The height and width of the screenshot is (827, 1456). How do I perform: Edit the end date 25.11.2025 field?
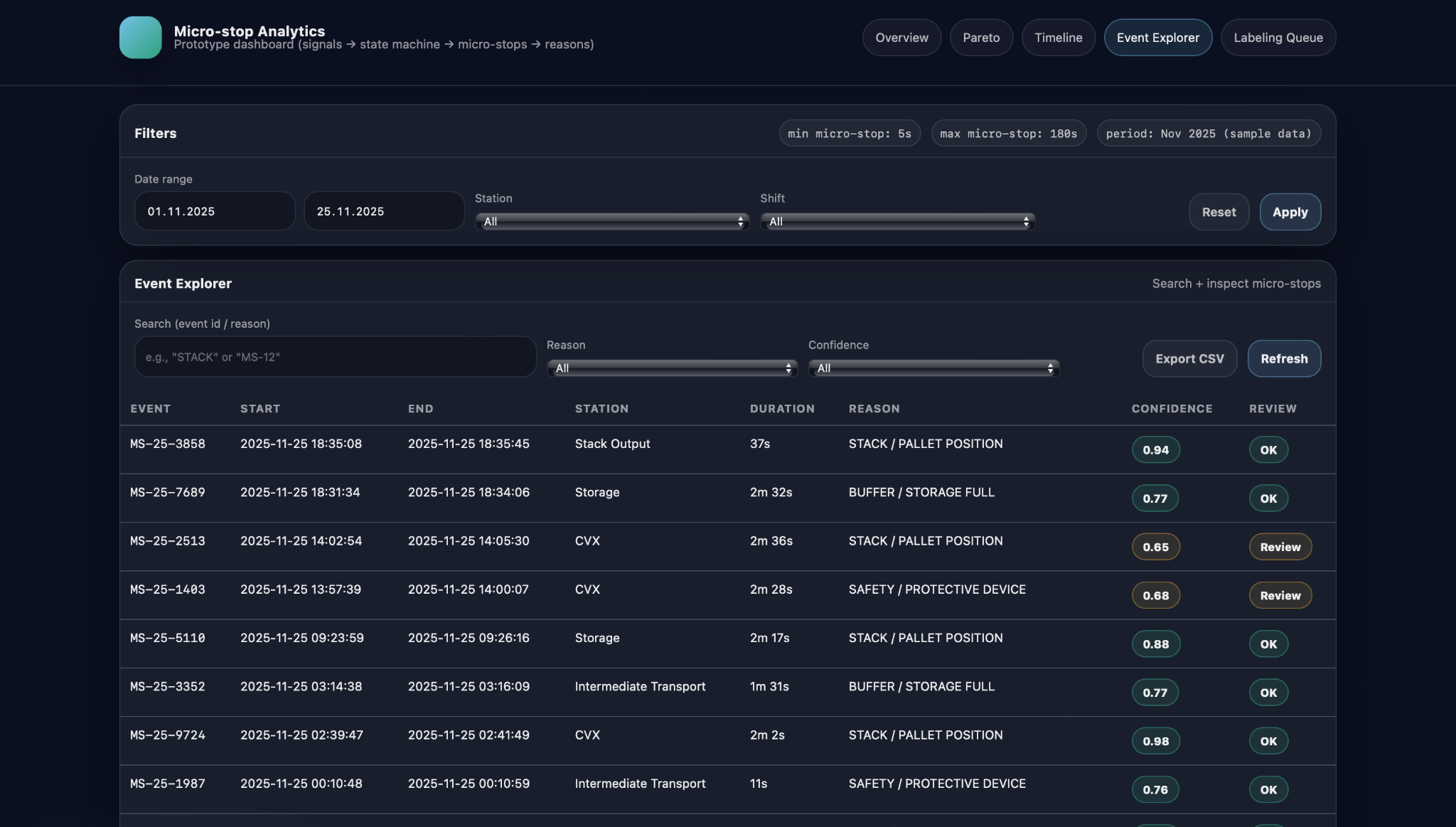[x=384, y=211]
